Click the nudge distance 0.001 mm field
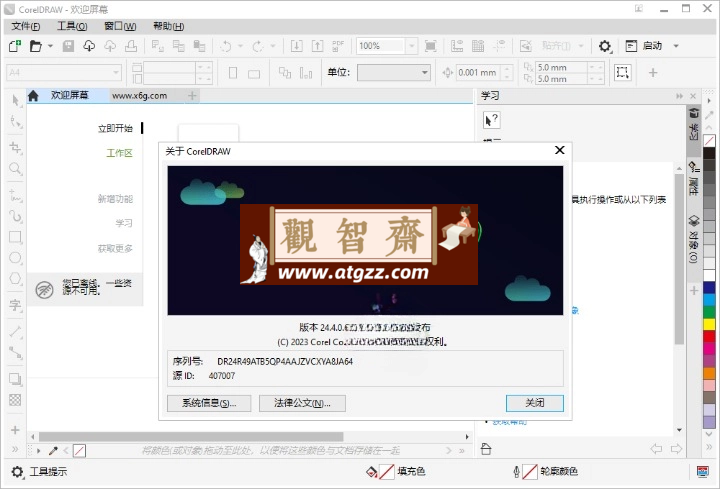This screenshot has height=489, width=720. (478, 73)
